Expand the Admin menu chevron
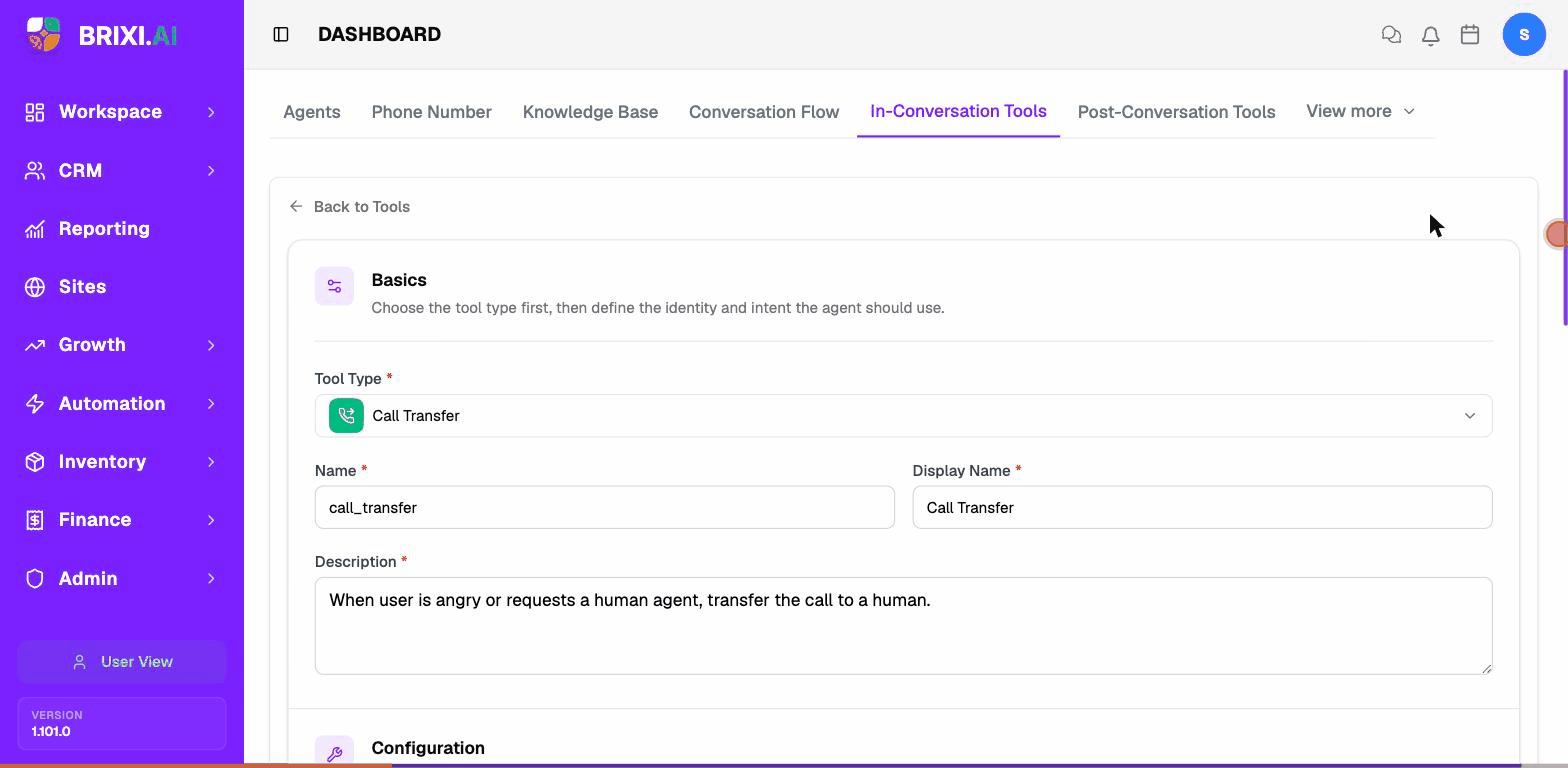This screenshot has height=768, width=1568. [211, 579]
